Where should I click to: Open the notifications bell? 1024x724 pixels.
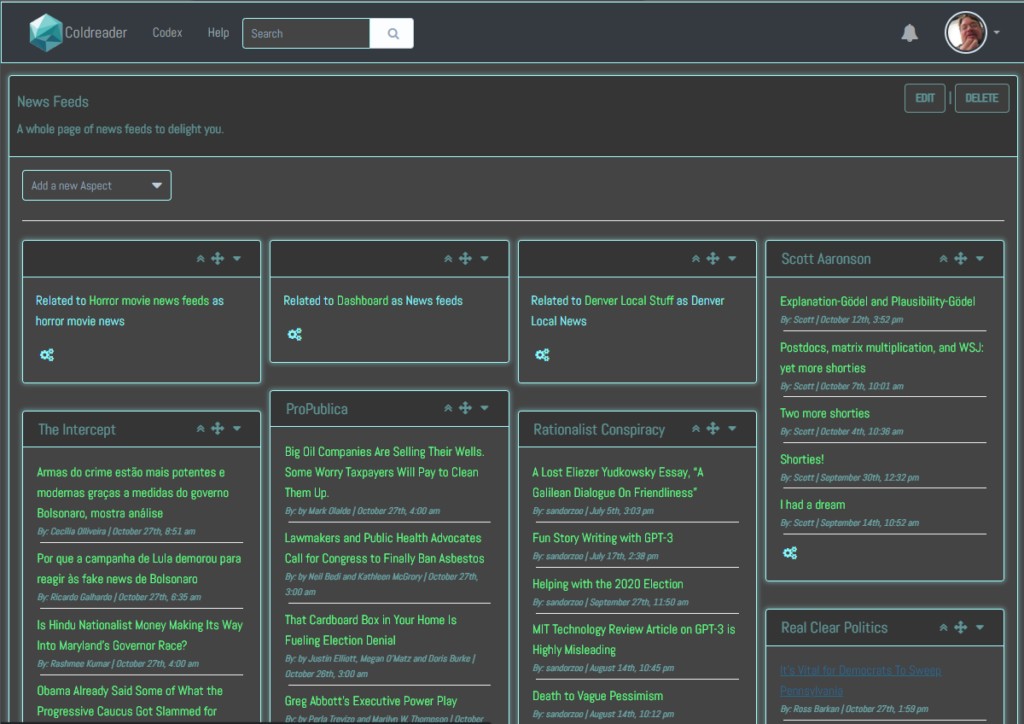tap(909, 33)
